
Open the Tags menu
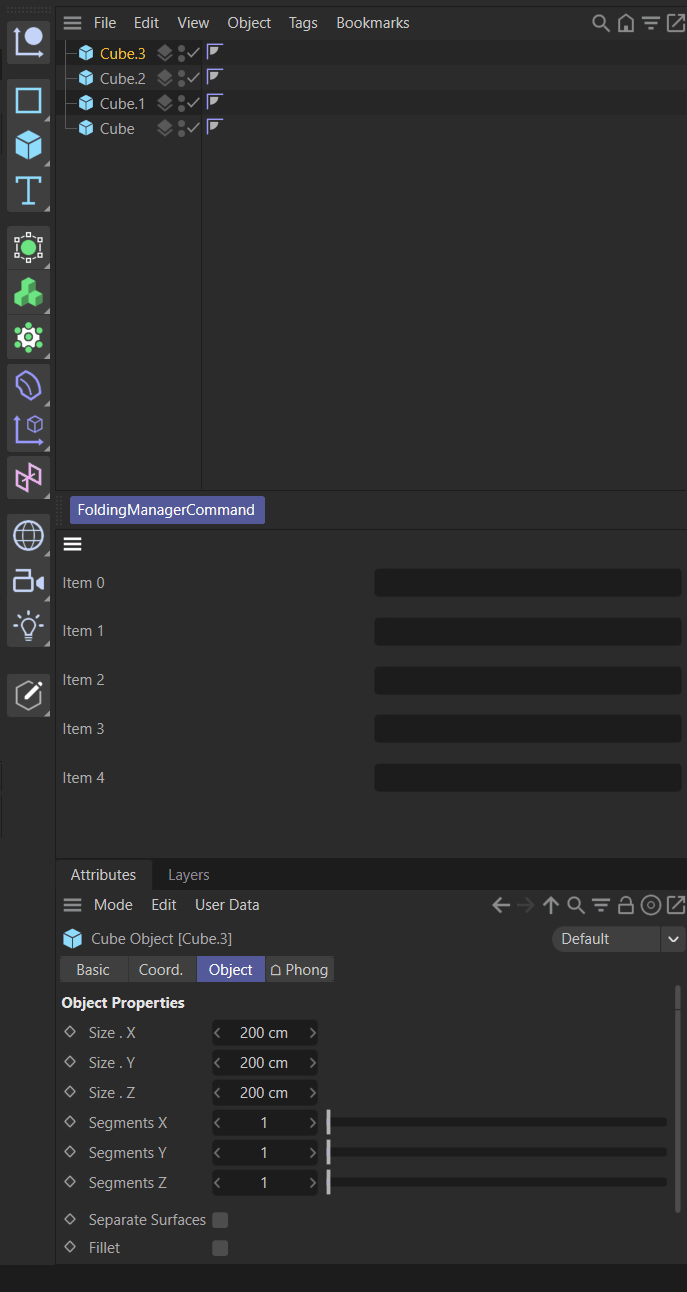click(x=303, y=22)
